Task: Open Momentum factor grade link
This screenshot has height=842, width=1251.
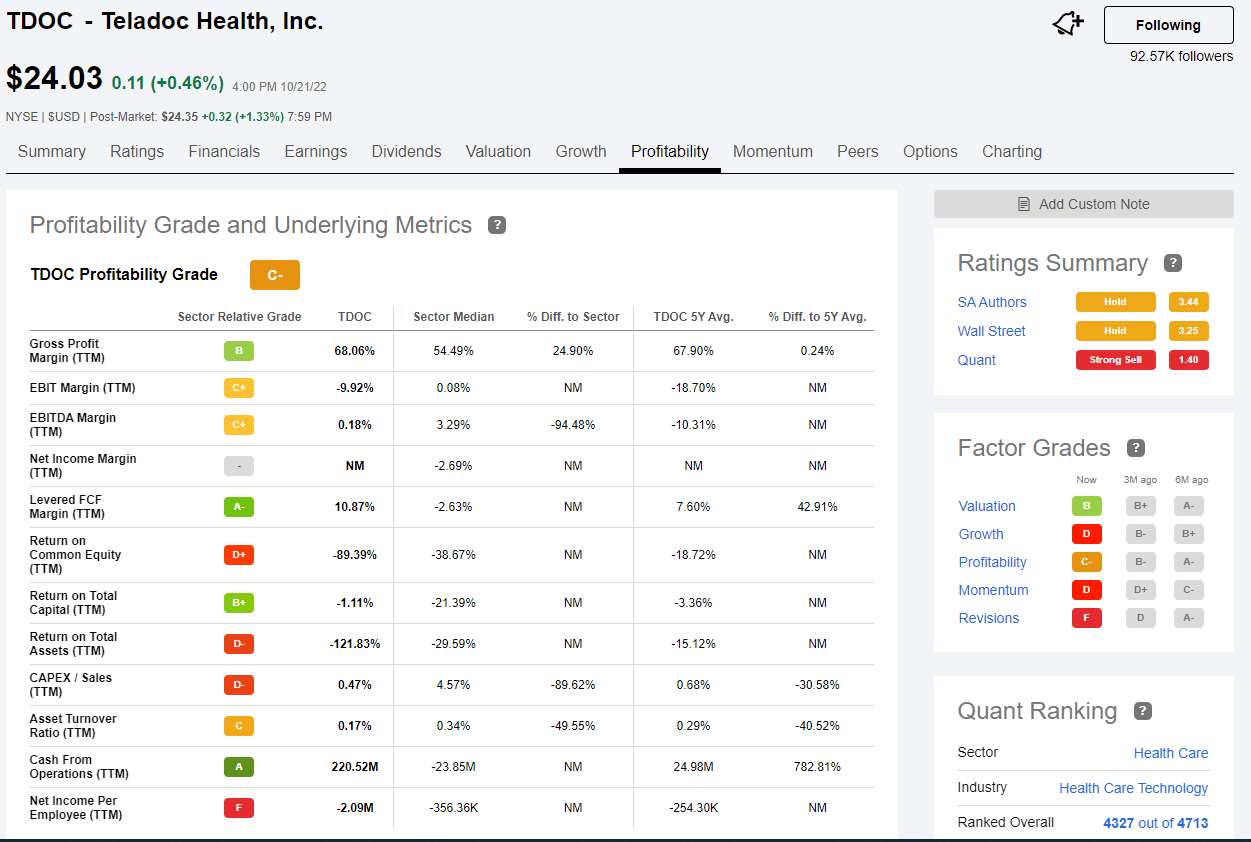Action: [994, 590]
